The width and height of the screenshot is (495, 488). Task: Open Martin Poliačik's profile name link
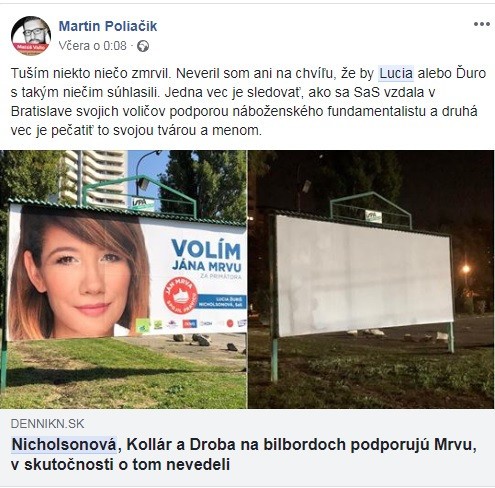tap(108, 26)
